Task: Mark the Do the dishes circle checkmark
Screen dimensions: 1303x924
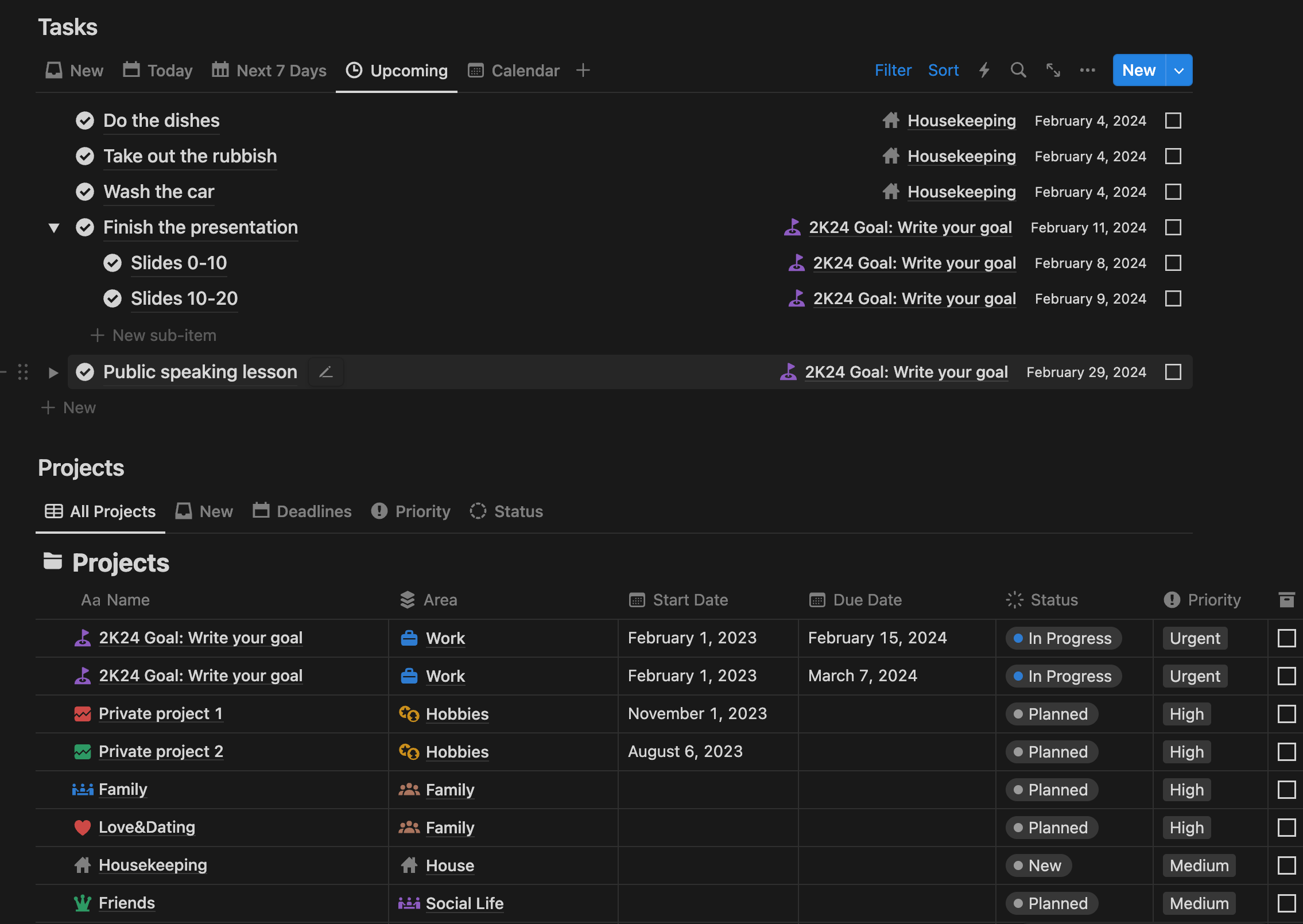Action: click(85, 121)
